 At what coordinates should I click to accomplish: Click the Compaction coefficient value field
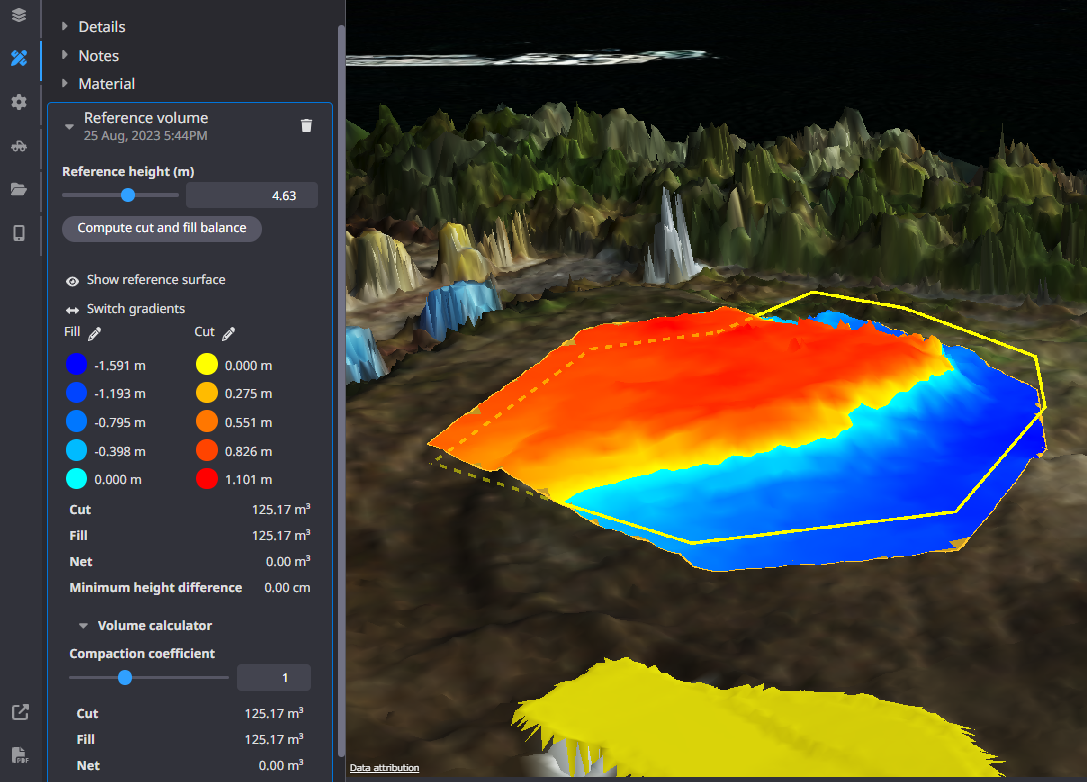(274, 677)
